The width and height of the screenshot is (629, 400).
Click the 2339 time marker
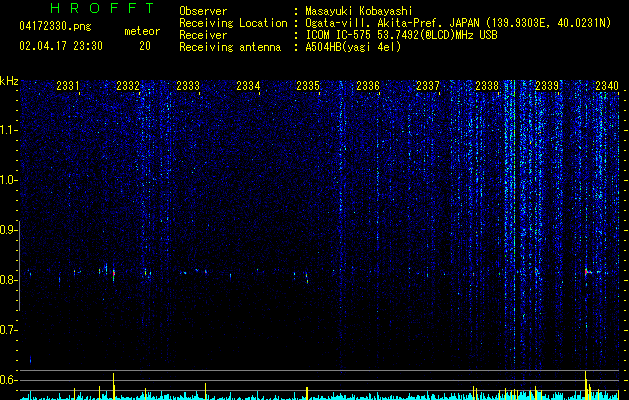click(x=547, y=86)
